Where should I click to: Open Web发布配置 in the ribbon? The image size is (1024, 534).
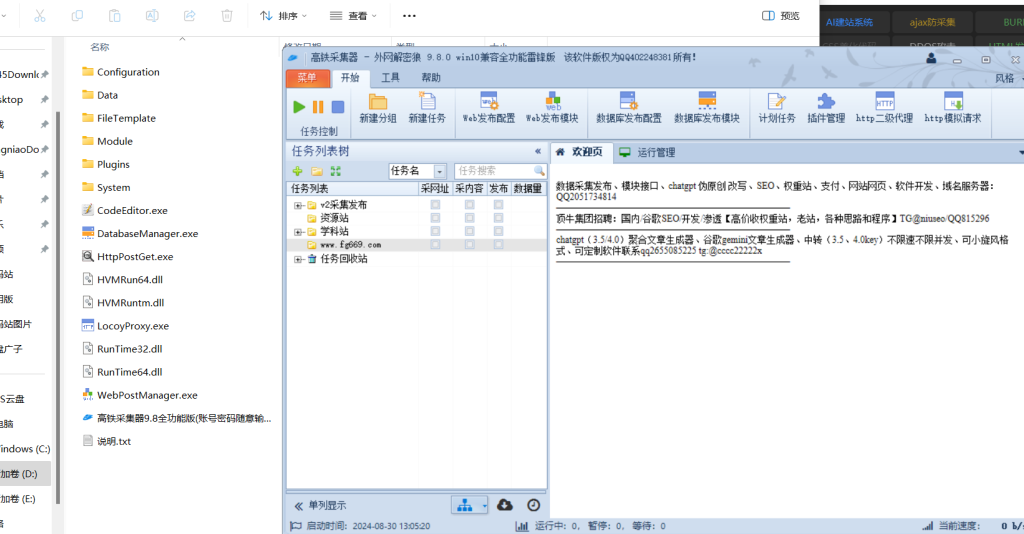tap(488, 108)
